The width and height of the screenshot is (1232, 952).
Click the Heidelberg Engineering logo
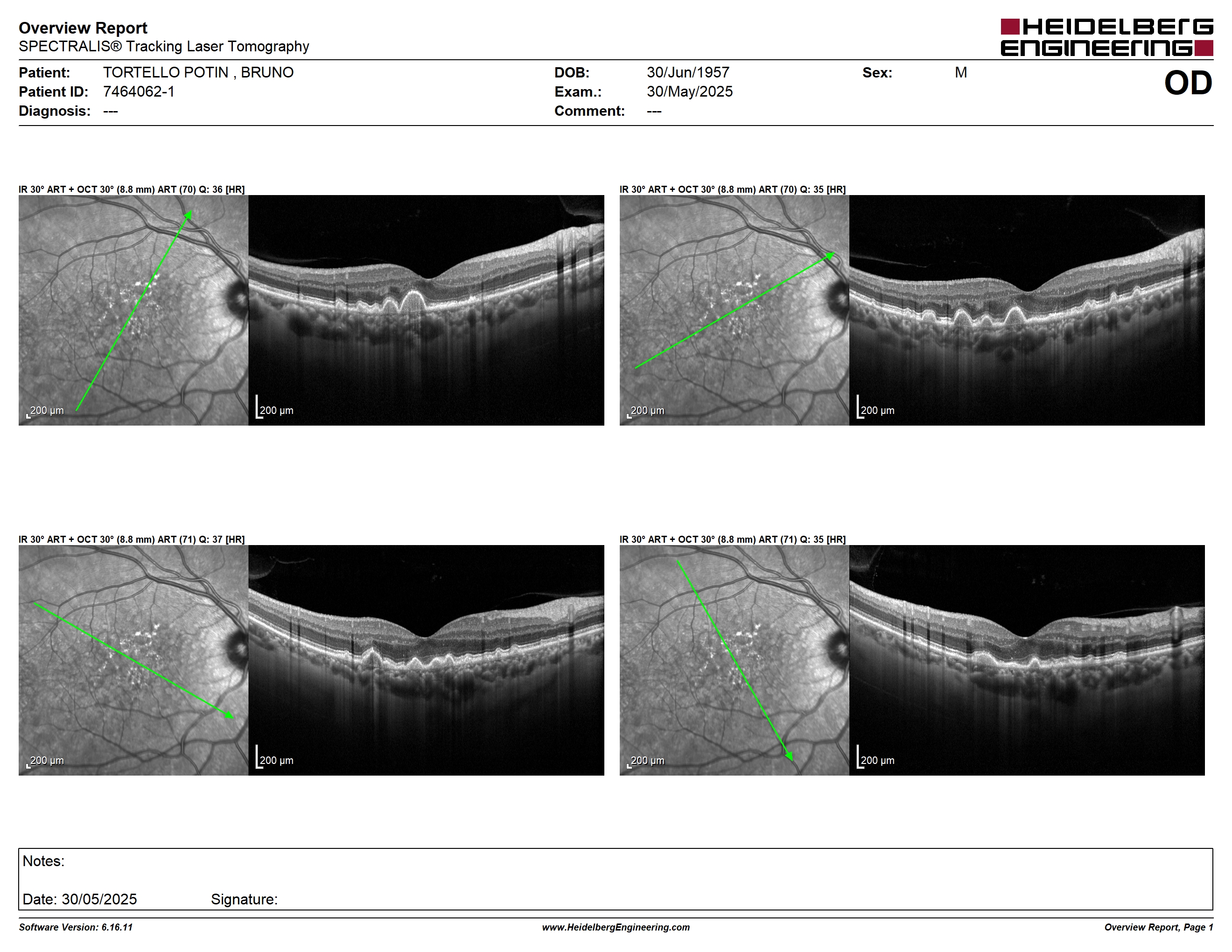tap(1107, 37)
